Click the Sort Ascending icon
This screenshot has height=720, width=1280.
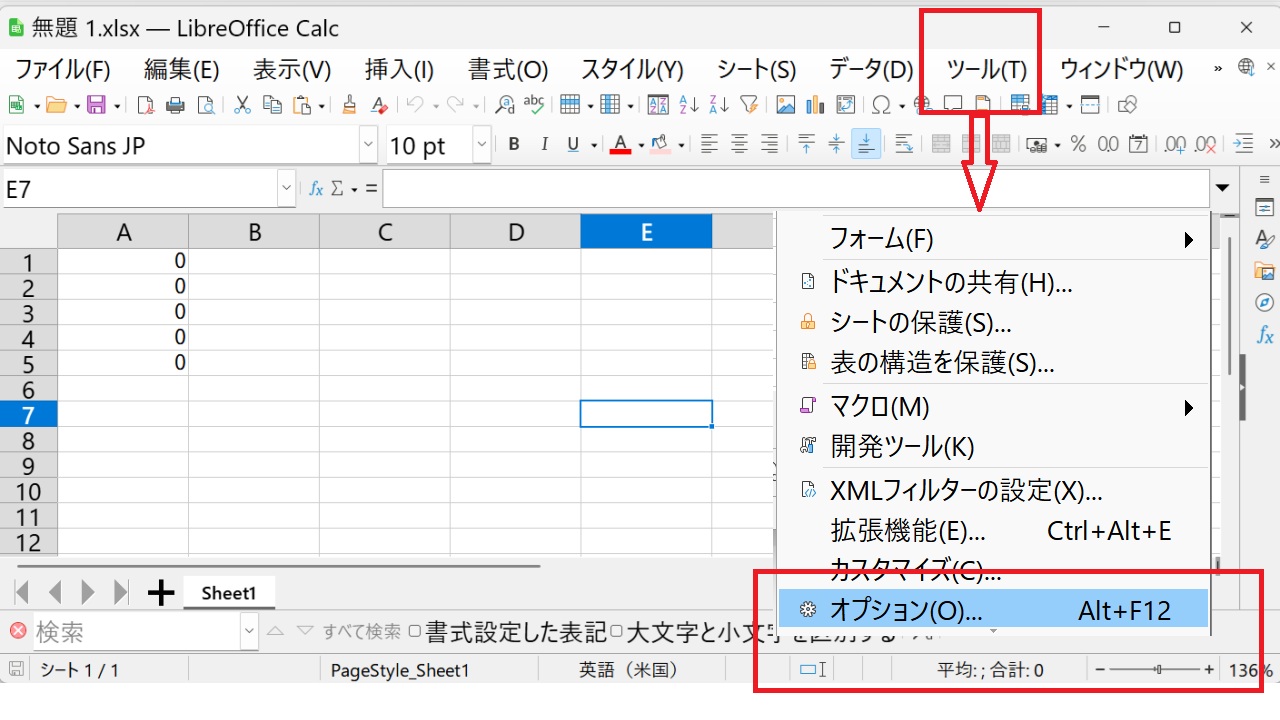688,105
